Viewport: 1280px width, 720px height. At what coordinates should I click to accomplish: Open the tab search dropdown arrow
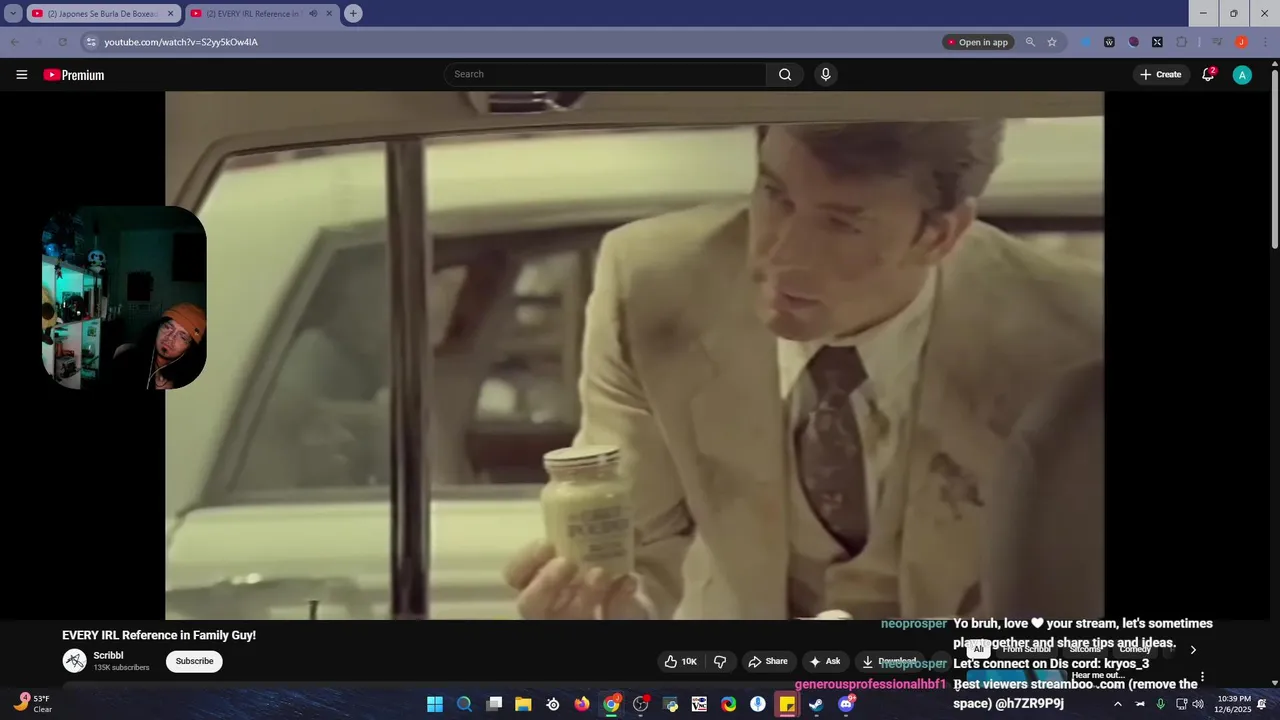point(13,14)
